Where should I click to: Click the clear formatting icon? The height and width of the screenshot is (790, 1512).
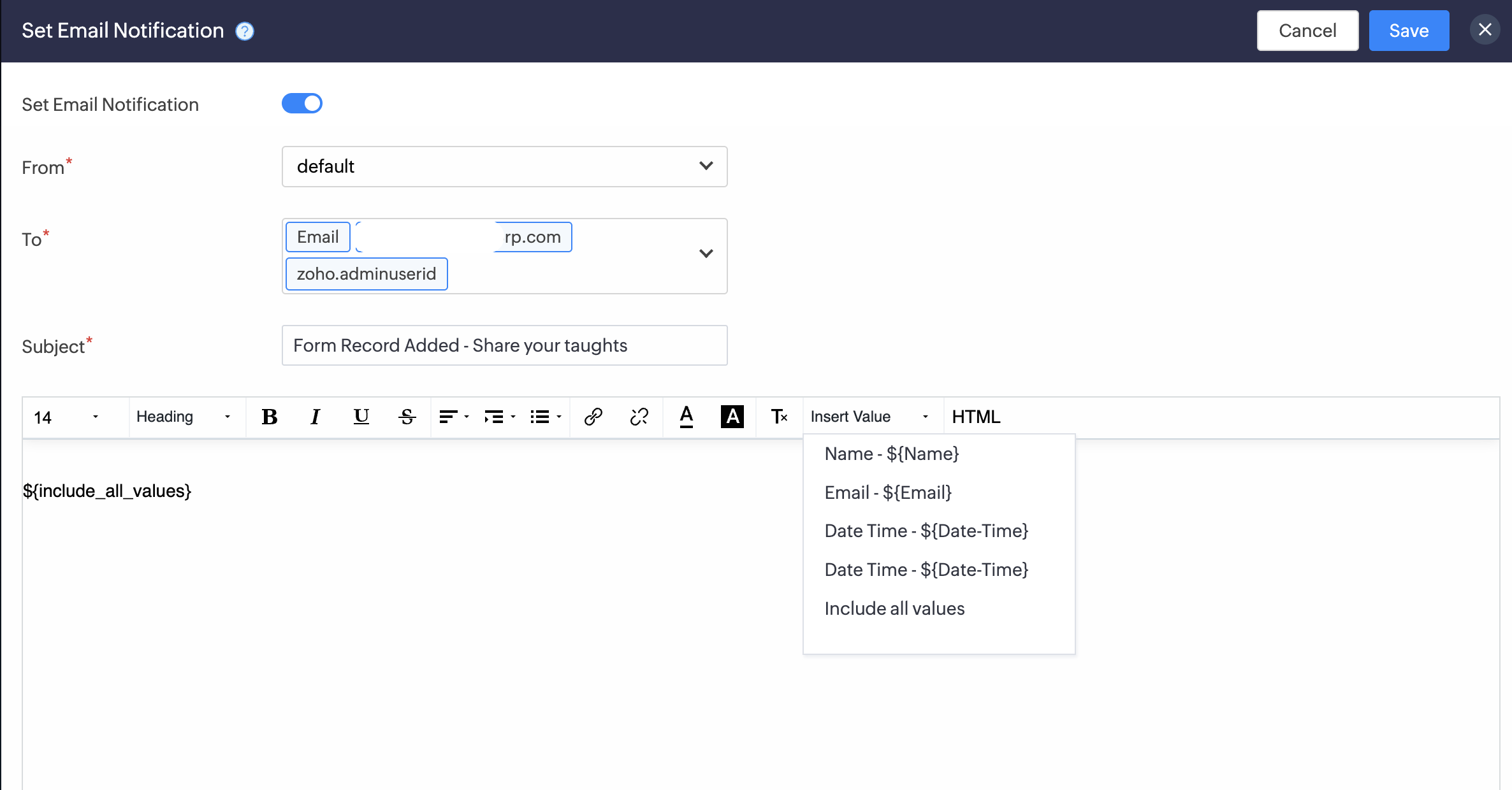[x=779, y=417]
